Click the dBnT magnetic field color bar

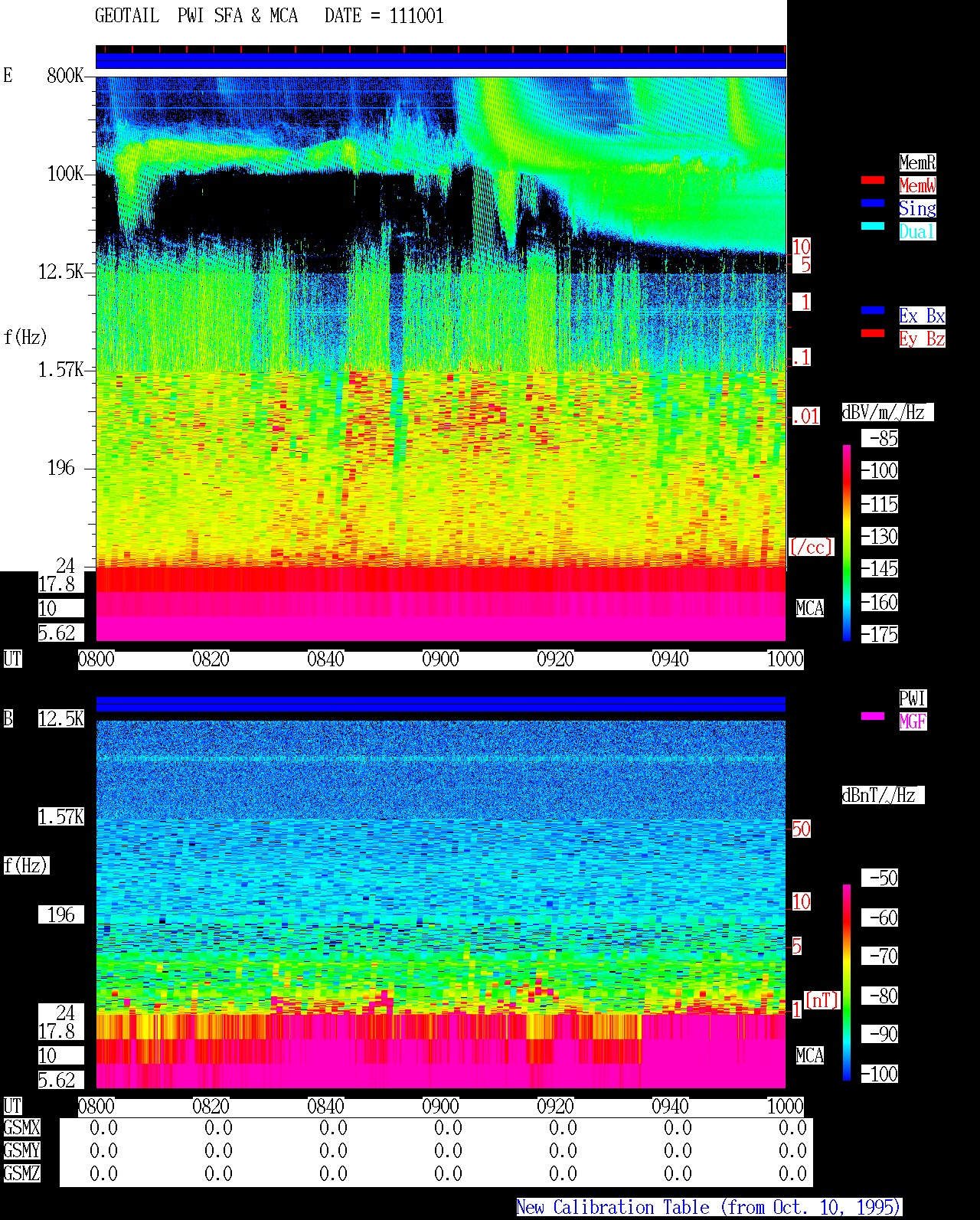click(x=847, y=983)
